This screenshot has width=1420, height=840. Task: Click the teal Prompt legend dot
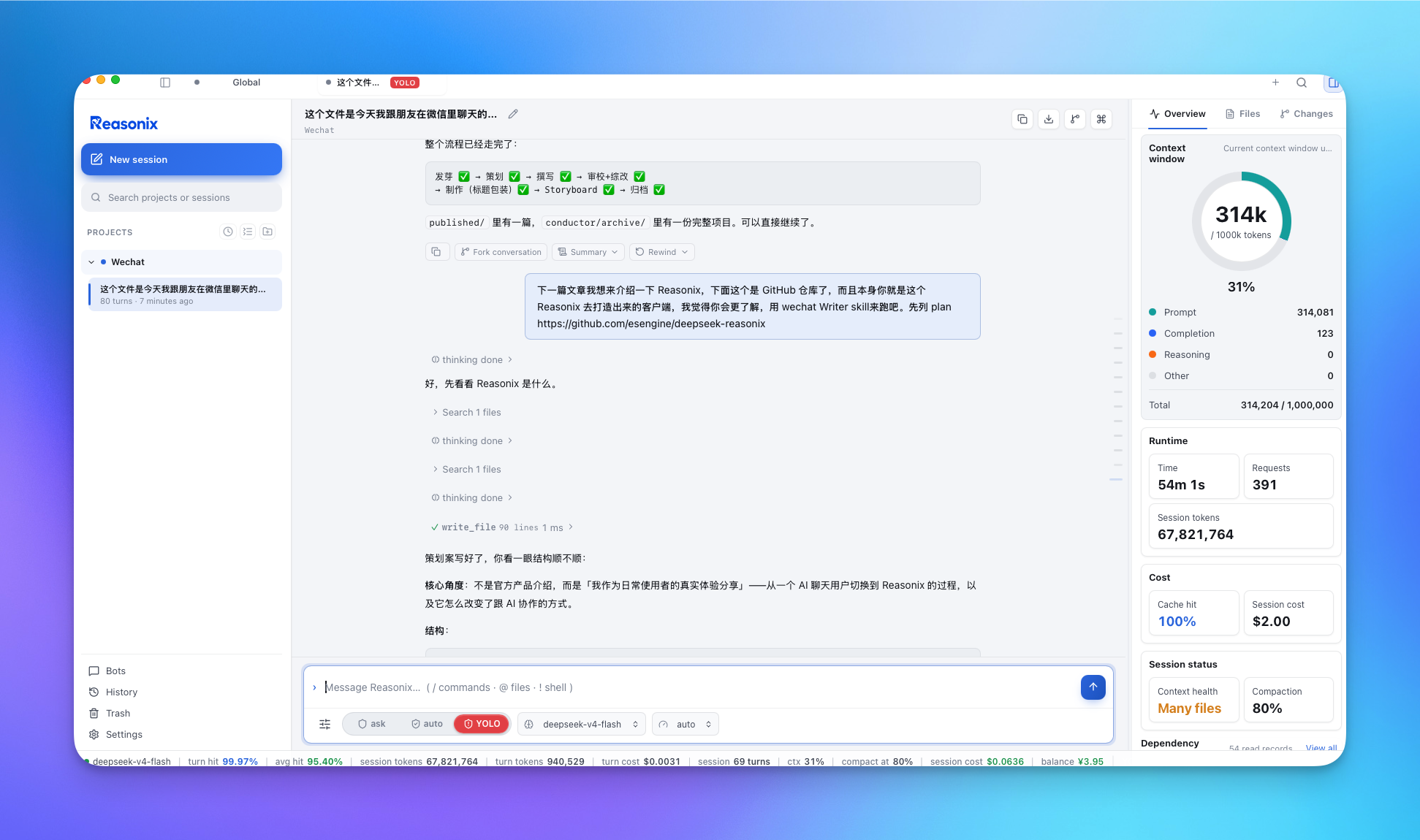[x=1153, y=312]
